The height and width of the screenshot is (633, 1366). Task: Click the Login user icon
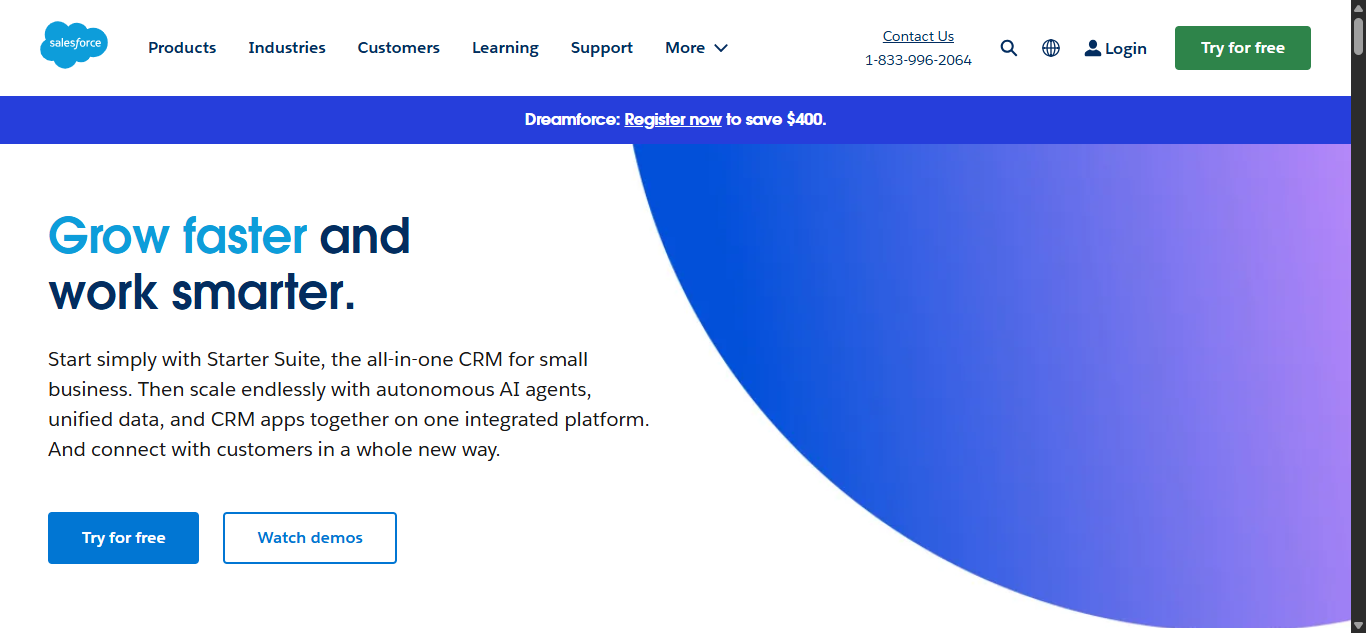coord(1092,48)
